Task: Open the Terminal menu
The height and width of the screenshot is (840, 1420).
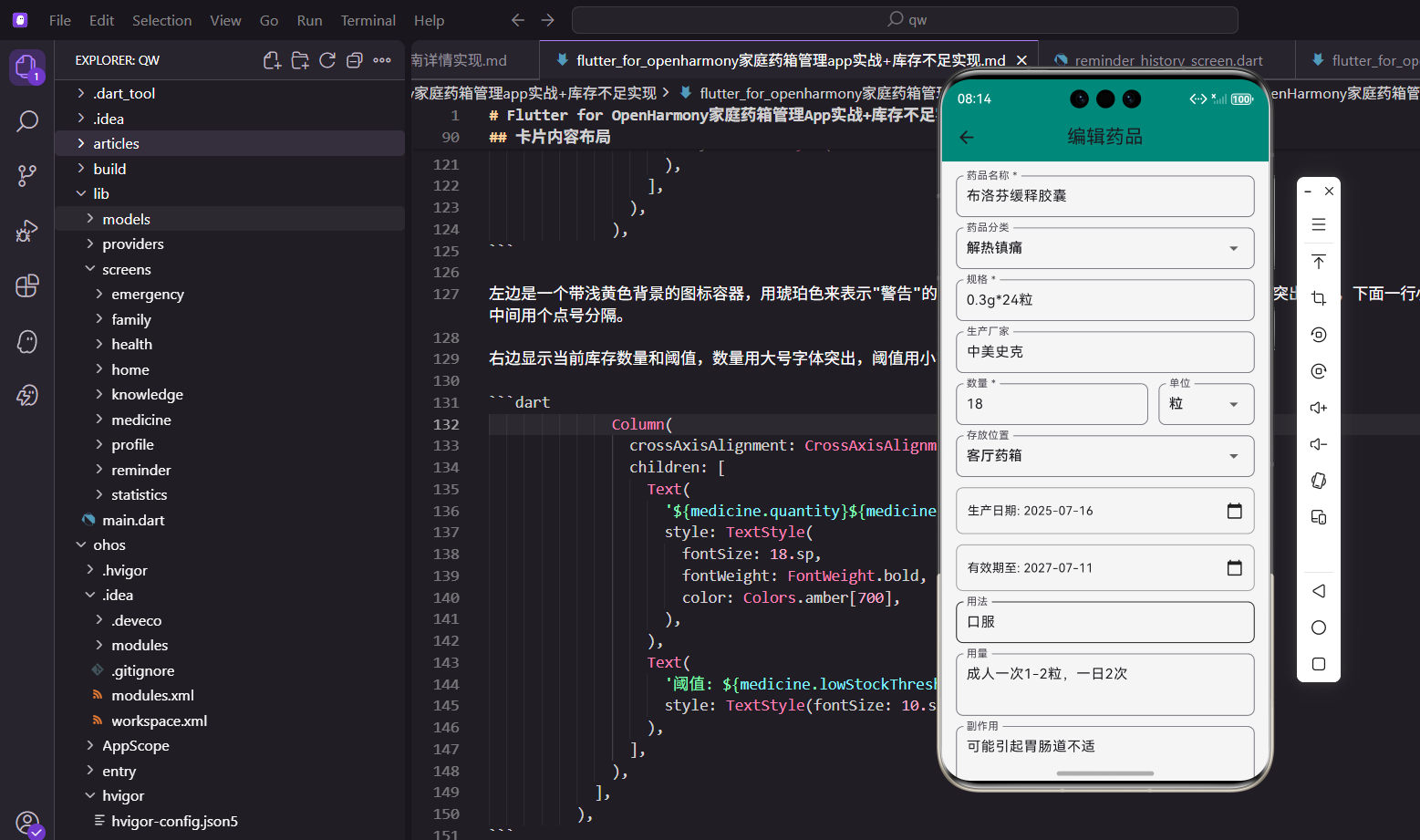Action: pyautogui.click(x=368, y=19)
